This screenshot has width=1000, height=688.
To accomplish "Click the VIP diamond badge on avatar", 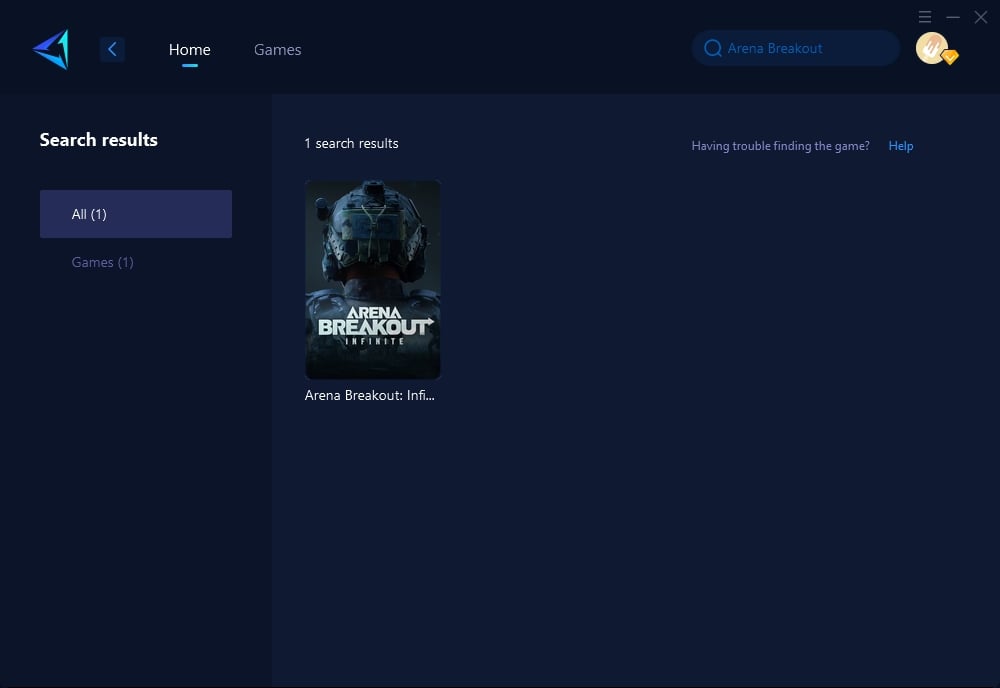I will pyautogui.click(x=950, y=57).
